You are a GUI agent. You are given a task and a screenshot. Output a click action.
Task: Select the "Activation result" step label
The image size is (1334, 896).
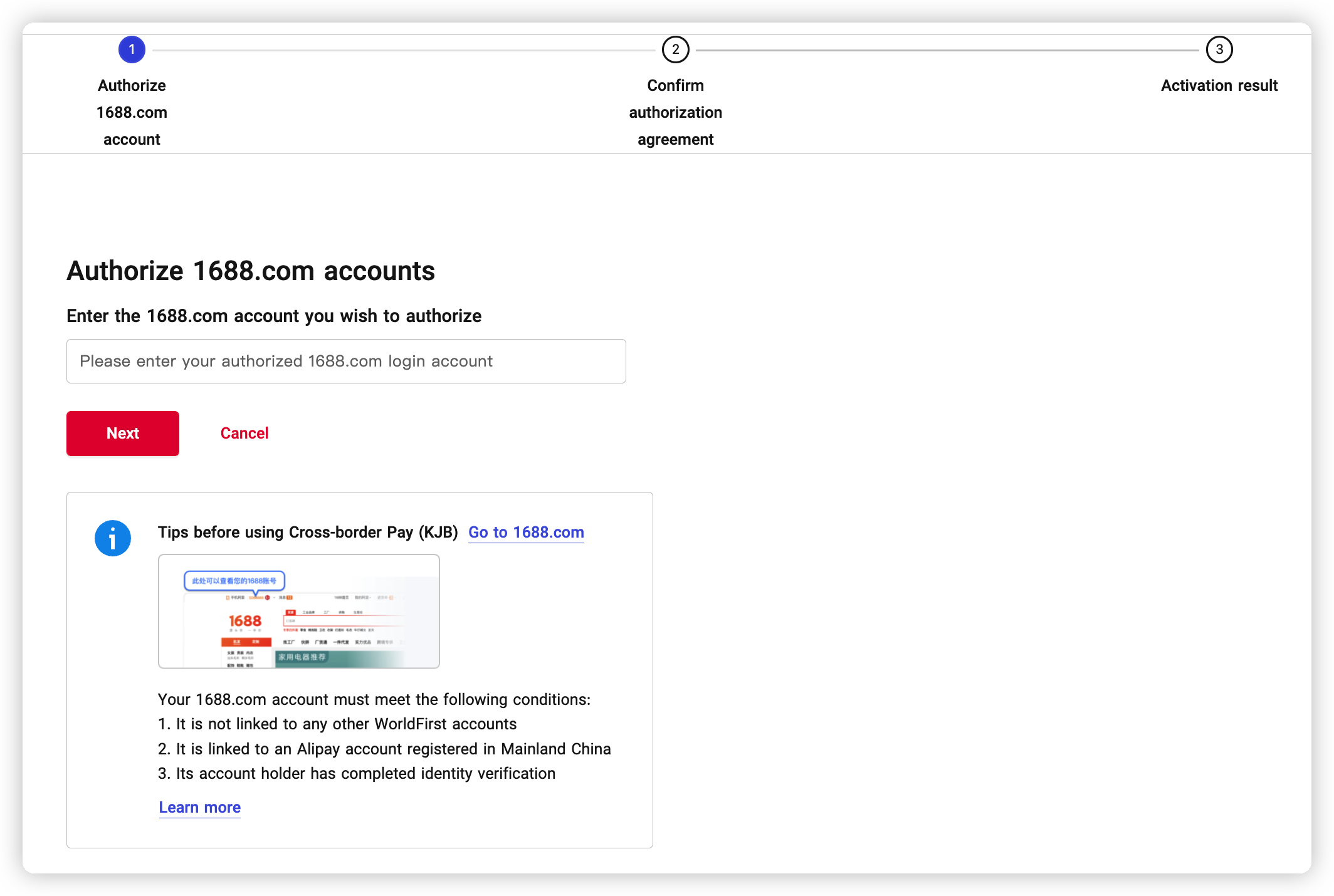click(1219, 86)
